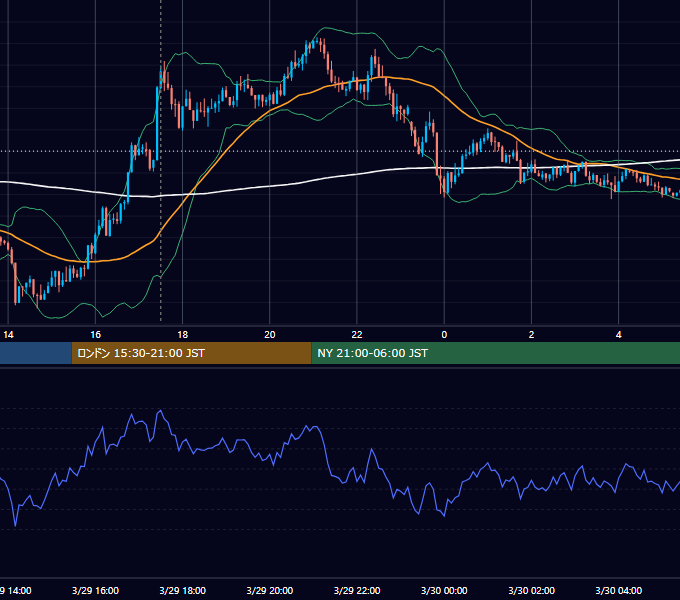Click hour label 22 on chart axis
The height and width of the screenshot is (600, 680).
coord(357,335)
